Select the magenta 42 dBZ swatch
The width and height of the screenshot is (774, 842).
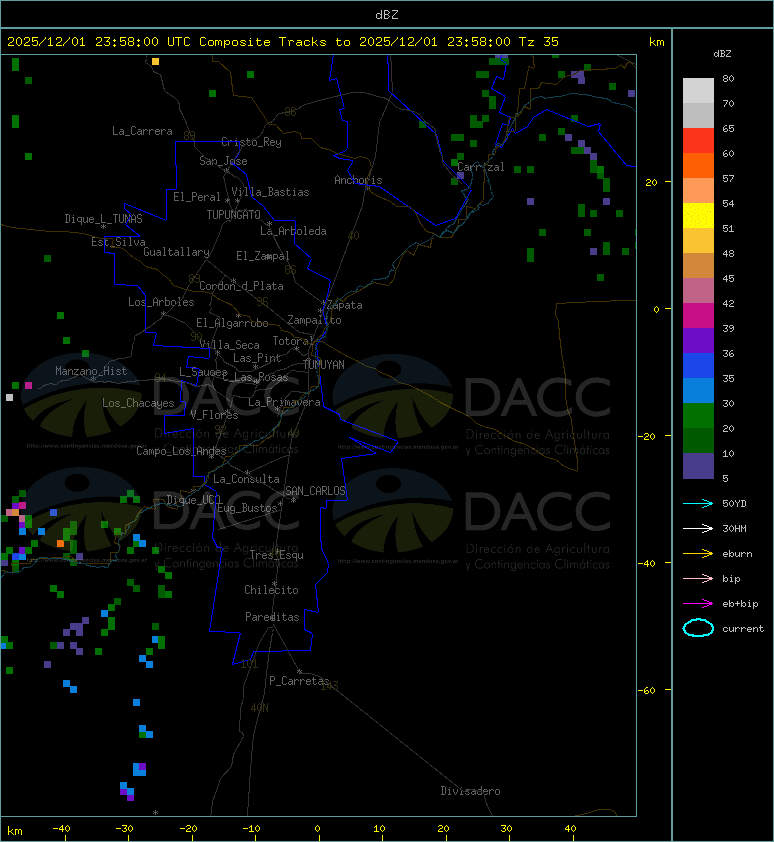698,315
